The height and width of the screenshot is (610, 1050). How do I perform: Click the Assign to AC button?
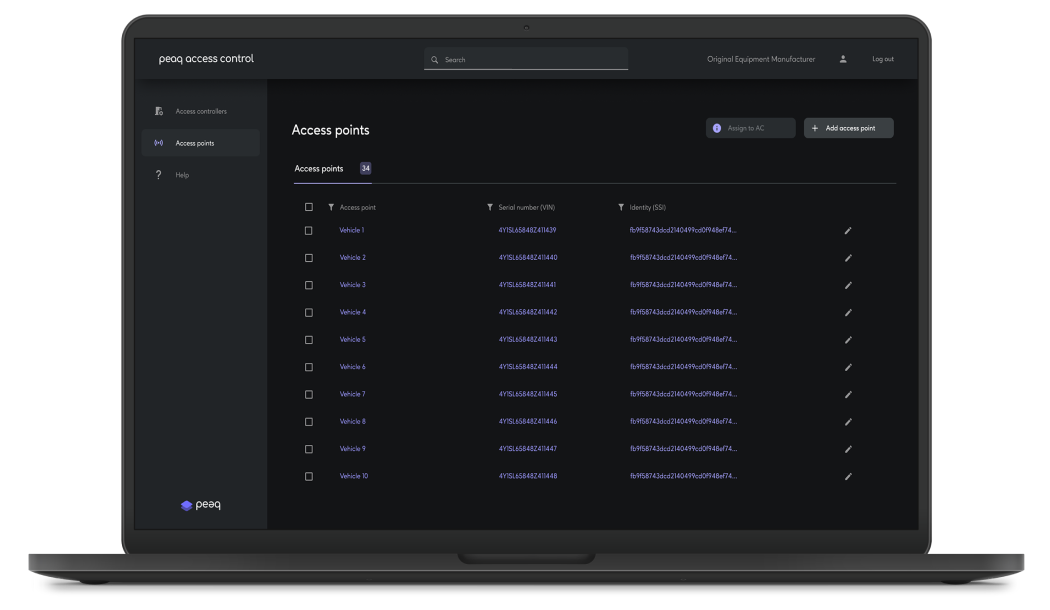751,128
